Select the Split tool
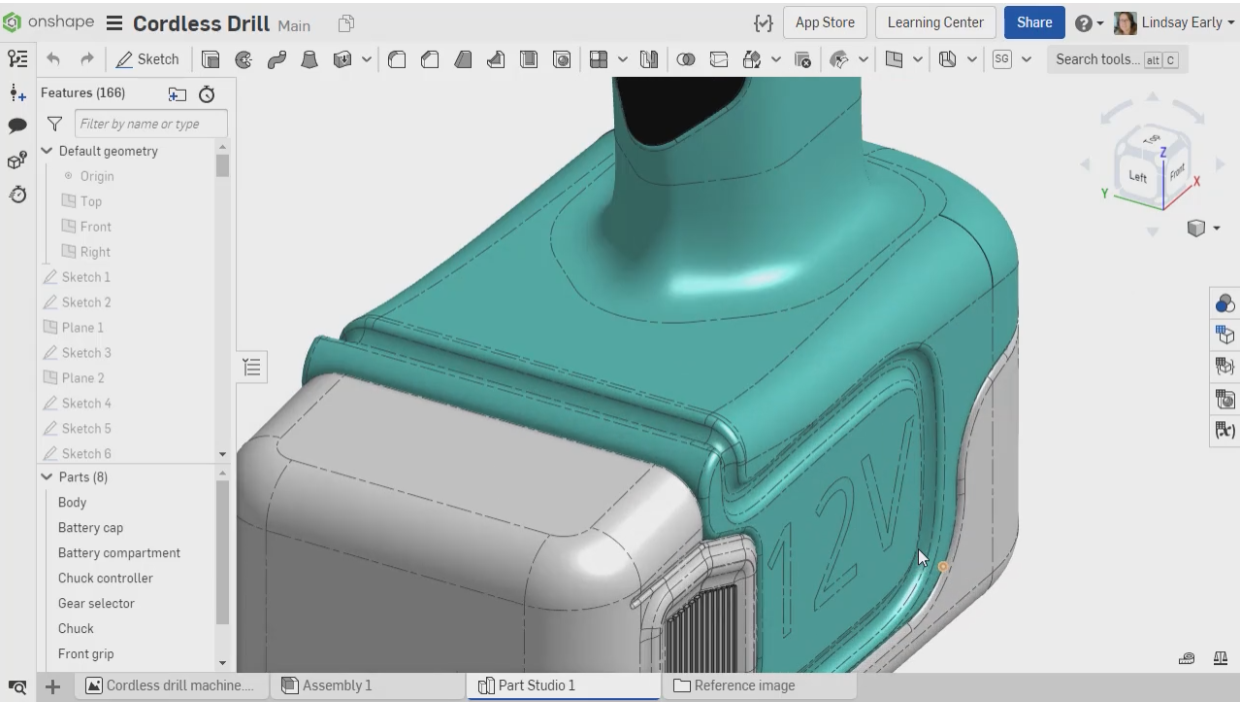1241x703 pixels. coord(718,59)
